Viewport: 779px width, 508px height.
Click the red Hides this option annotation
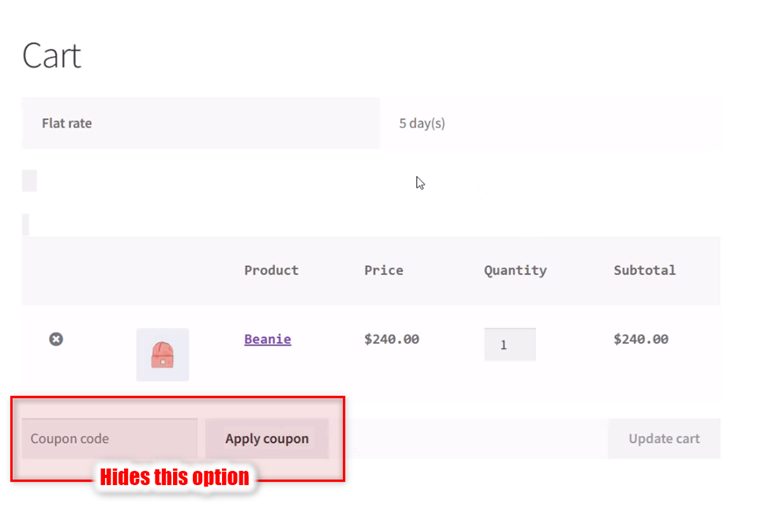pyautogui.click(x=174, y=477)
